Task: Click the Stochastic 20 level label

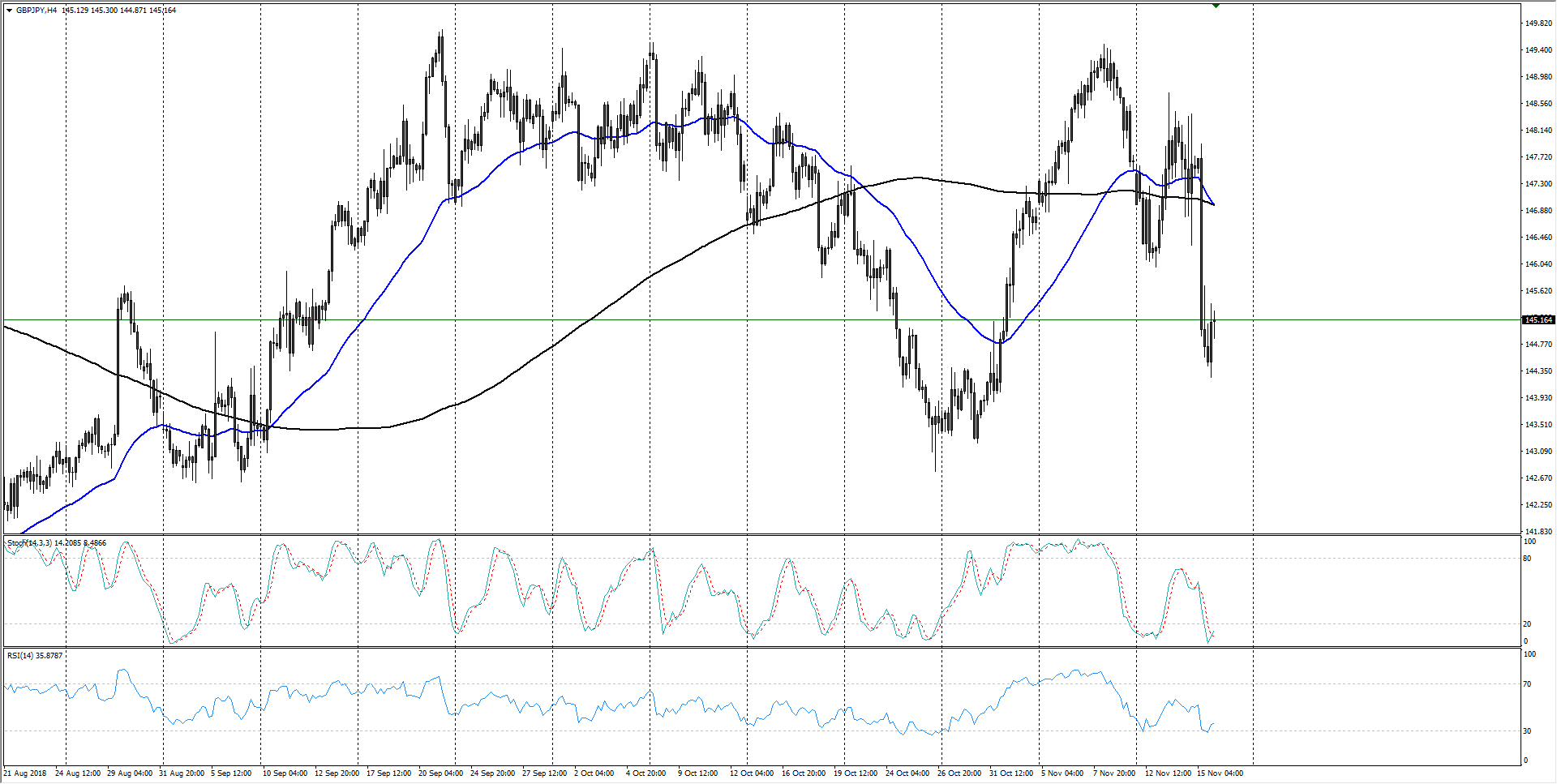Action: 1528,624
